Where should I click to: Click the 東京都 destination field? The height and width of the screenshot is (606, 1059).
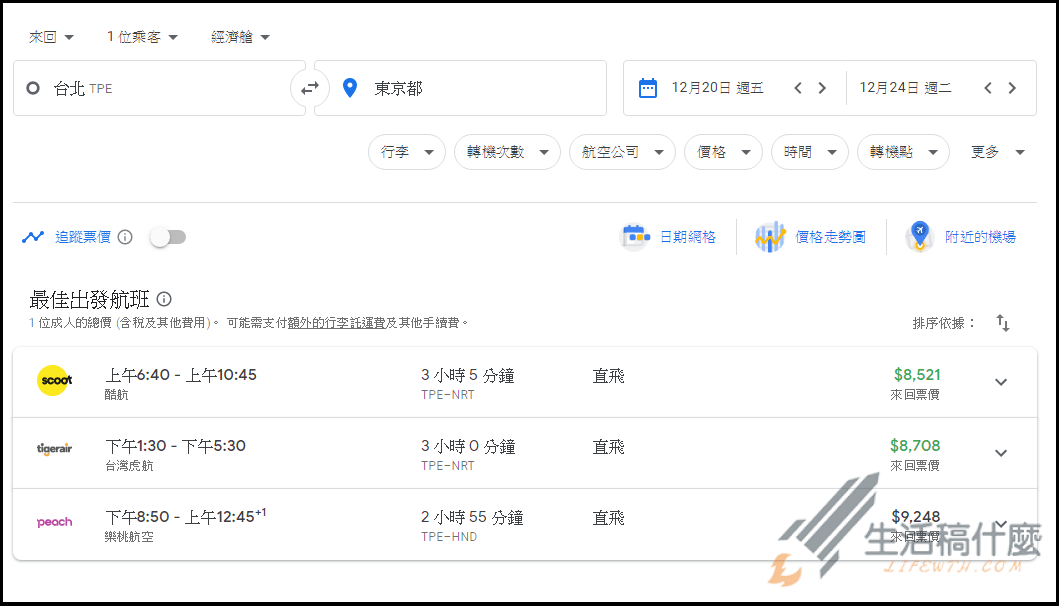pos(461,89)
